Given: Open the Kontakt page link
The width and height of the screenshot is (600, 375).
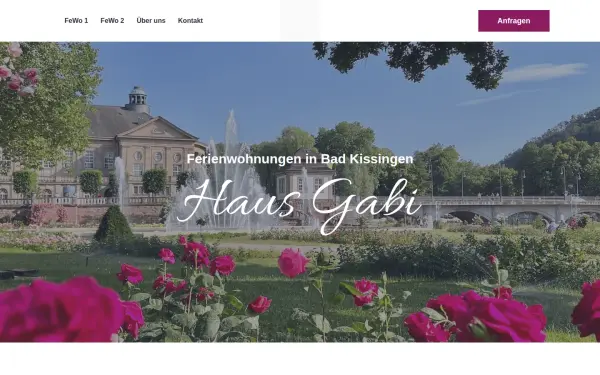Looking at the screenshot, I should pyautogui.click(x=190, y=21).
